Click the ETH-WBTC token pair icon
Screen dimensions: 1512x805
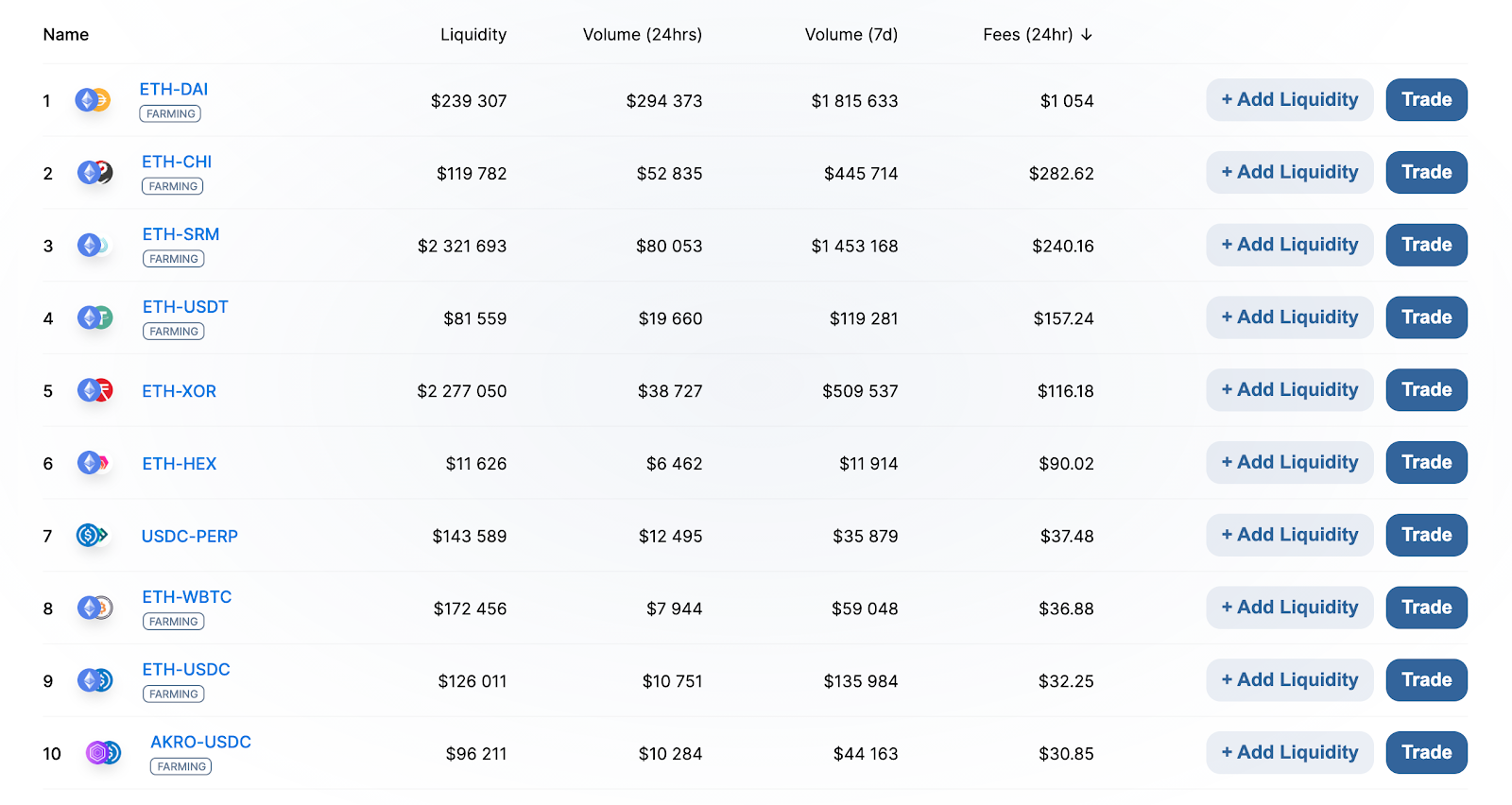tap(94, 608)
